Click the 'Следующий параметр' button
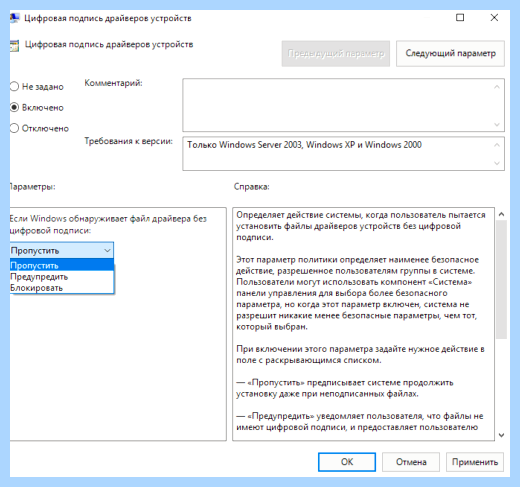This screenshot has height=487, width=520. click(450, 53)
